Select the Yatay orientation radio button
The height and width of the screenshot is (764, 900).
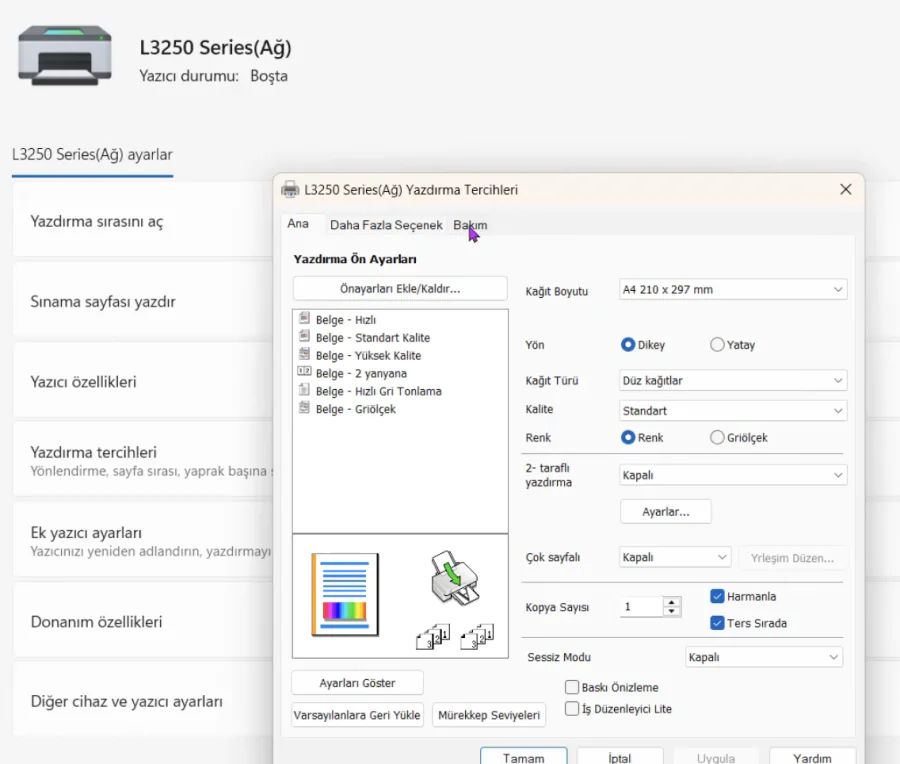[717, 345]
